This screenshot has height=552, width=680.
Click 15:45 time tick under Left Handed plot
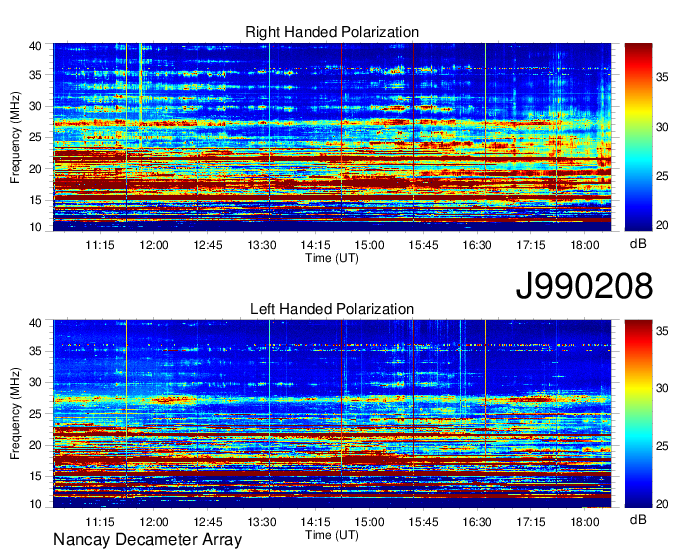[x=423, y=521]
